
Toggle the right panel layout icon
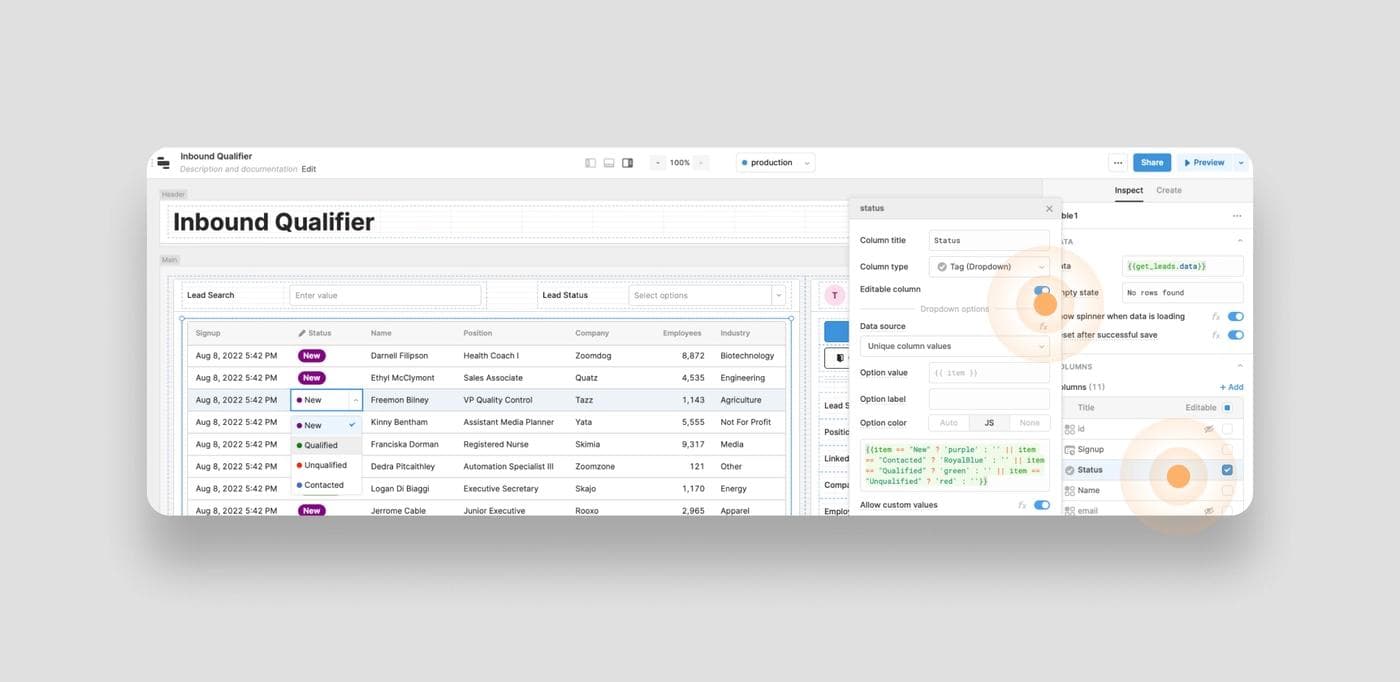pyautogui.click(x=627, y=163)
